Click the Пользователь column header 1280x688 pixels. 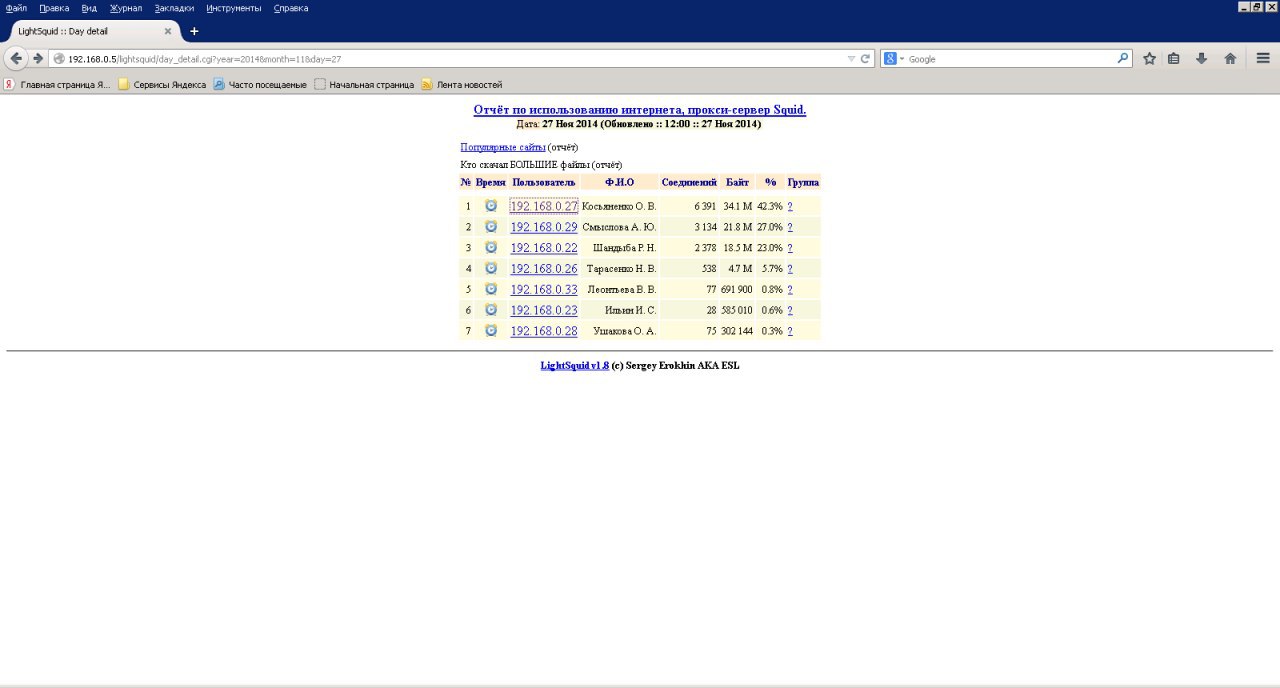tap(544, 182)
